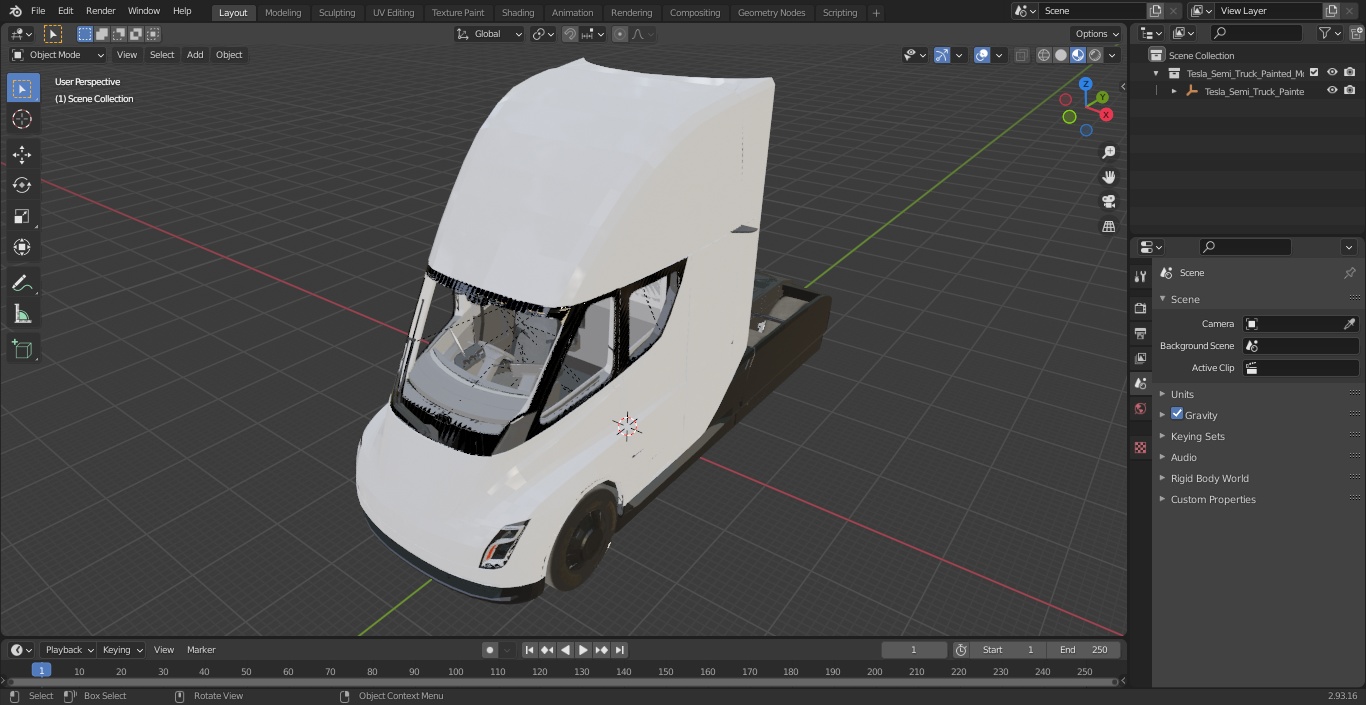Play animation forward
This screenshot has height=705, width=1366.
click(x=583, y=650)
